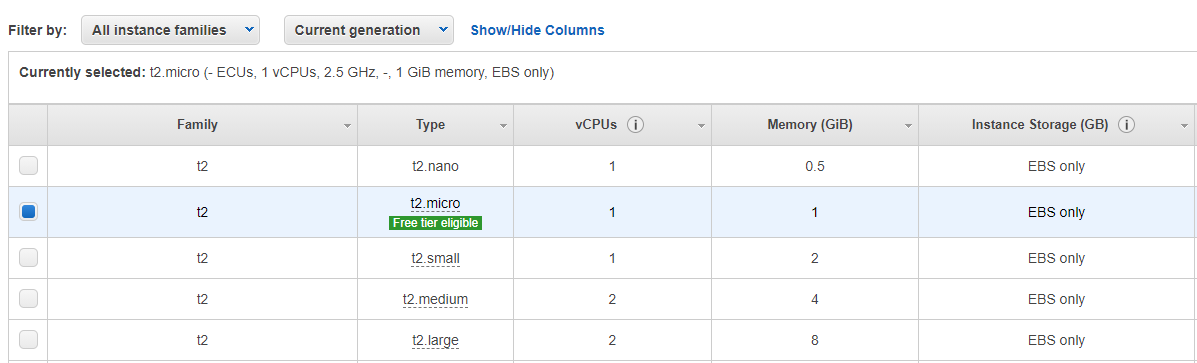
Task: Select the t2.medium row checkbox
Action: point(28,299)
